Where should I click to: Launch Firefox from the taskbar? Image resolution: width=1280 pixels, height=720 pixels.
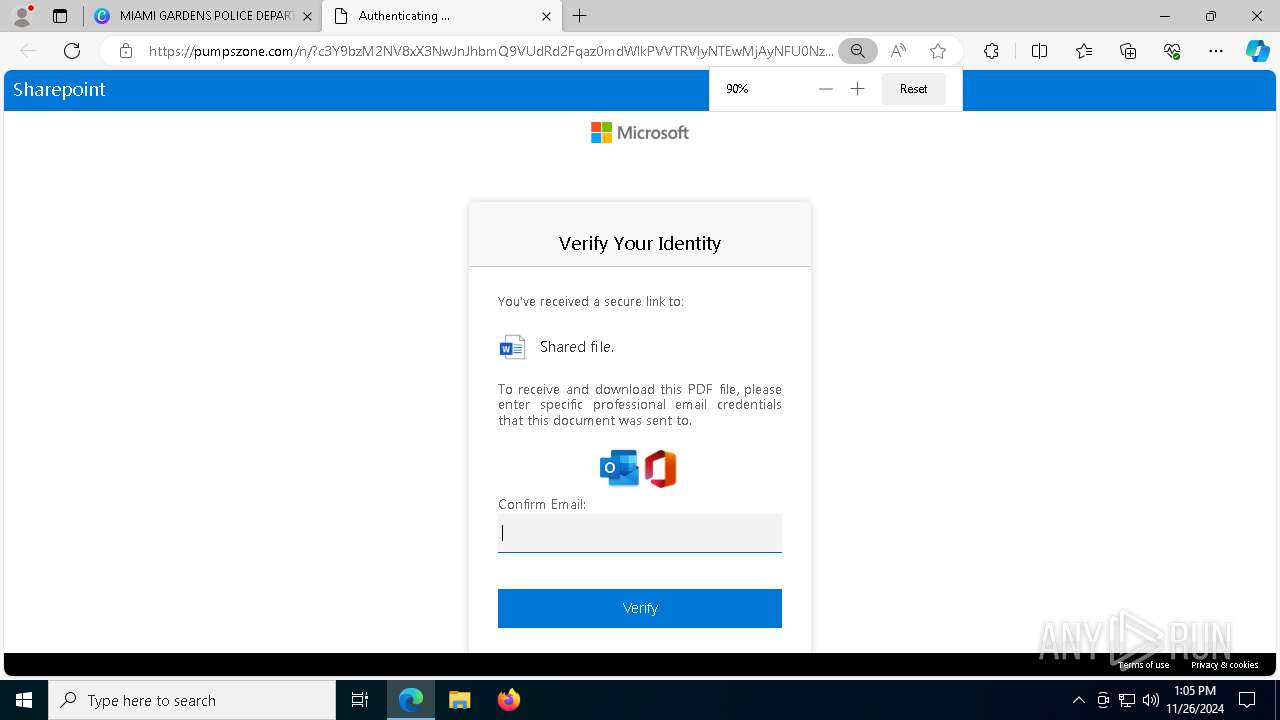click(508, 700)
